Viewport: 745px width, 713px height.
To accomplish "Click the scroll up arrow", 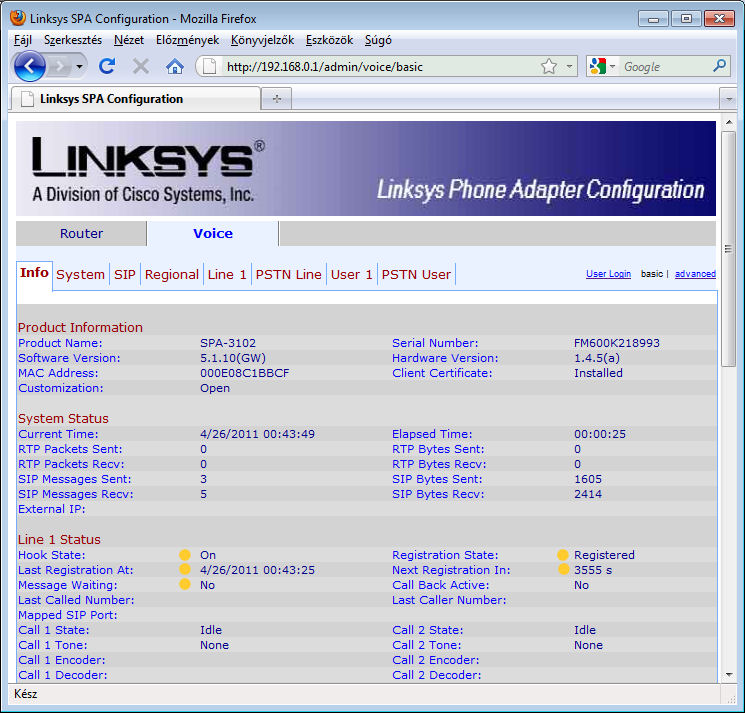I will (x=728, y=123).
